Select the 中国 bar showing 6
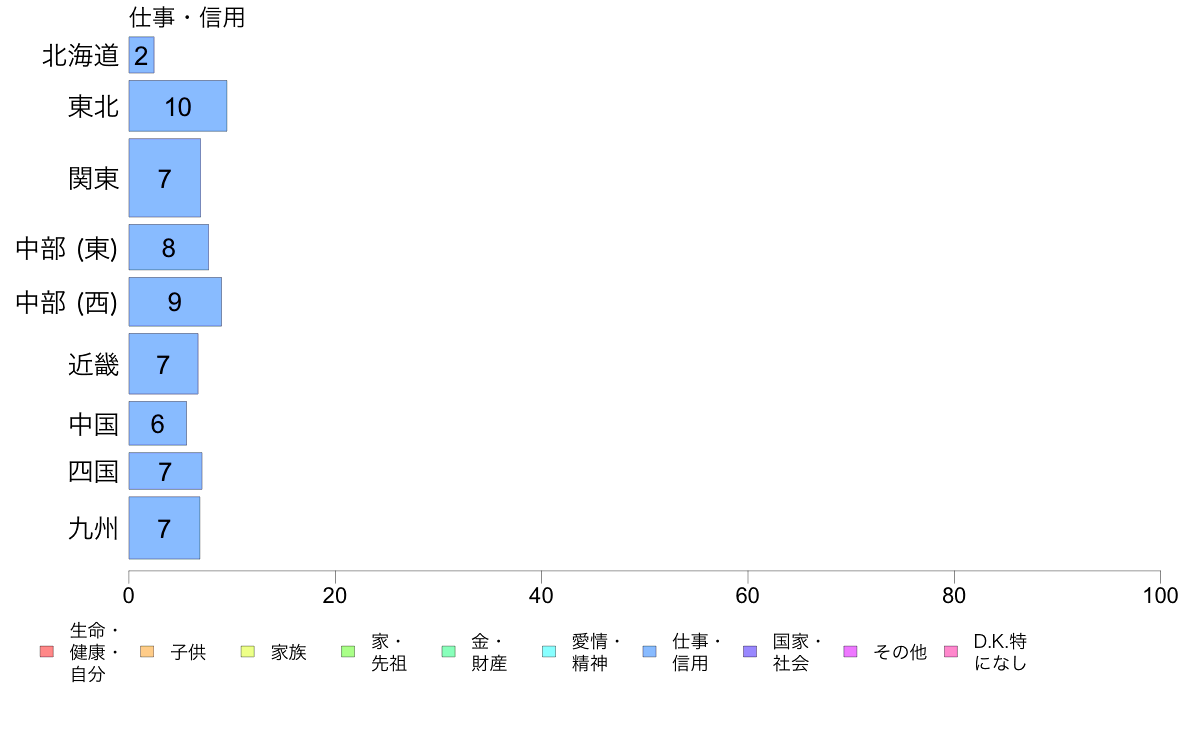Image resolution: width=1188 pixels, height=736 pixels. click(158, 424)
